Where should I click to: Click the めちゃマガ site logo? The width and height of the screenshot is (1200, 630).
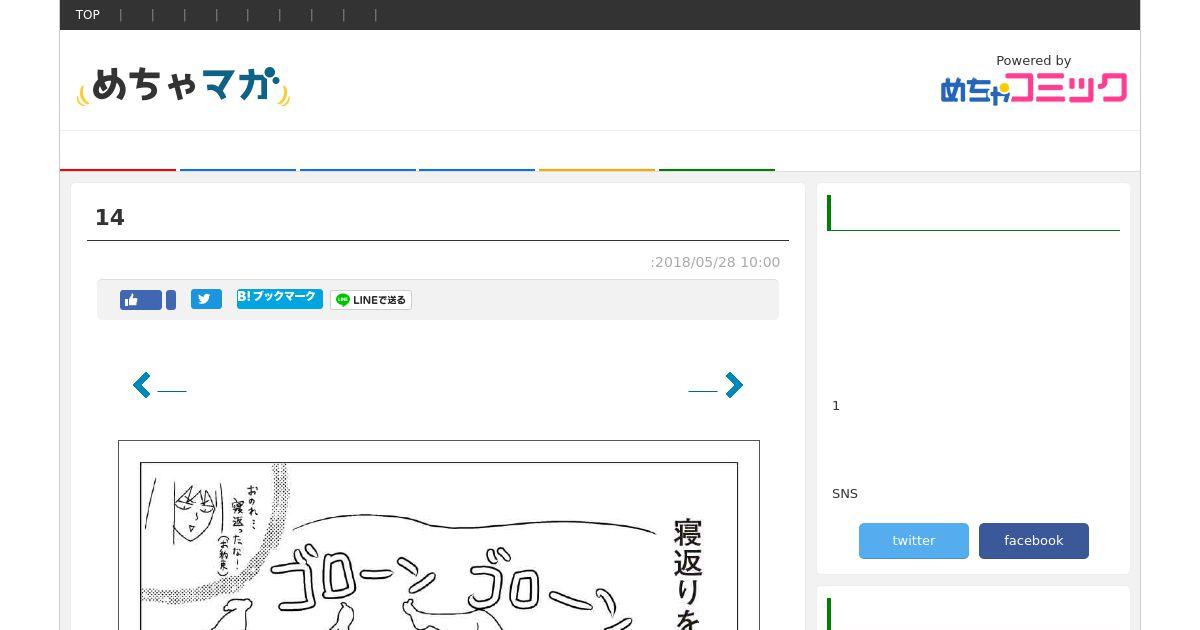pyautogui.click(x=183, y=86)
